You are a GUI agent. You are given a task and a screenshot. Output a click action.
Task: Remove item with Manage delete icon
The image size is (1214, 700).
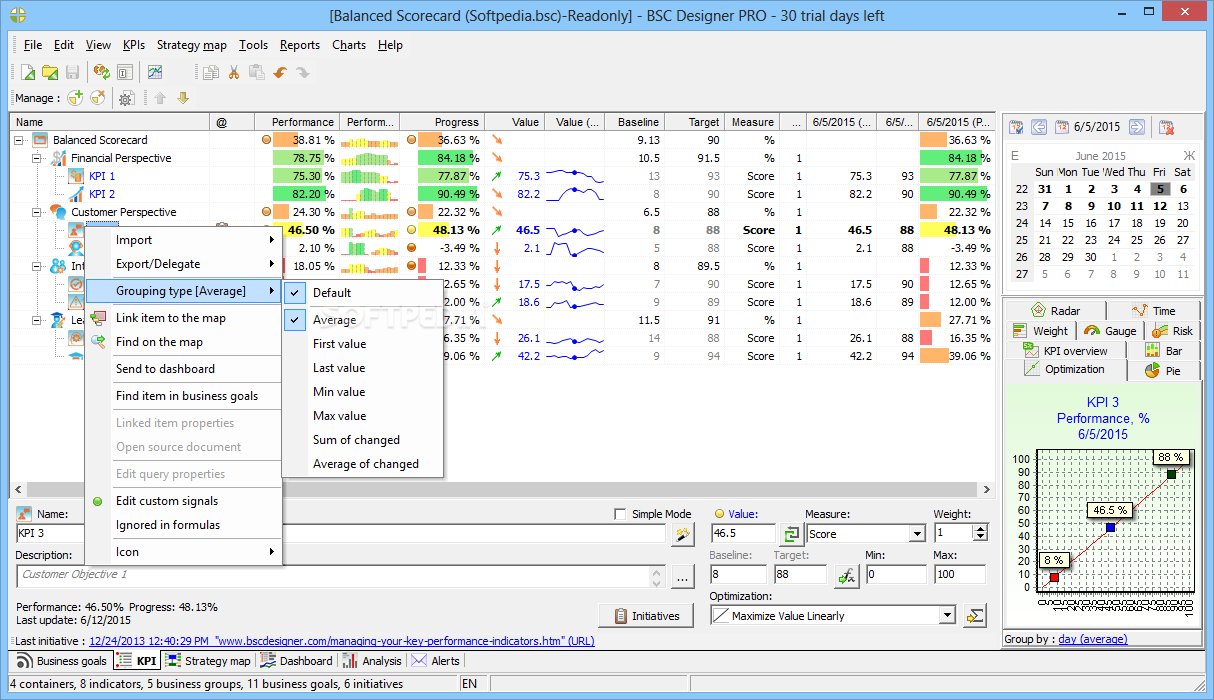pyautogui.click(x=97, y=98)
